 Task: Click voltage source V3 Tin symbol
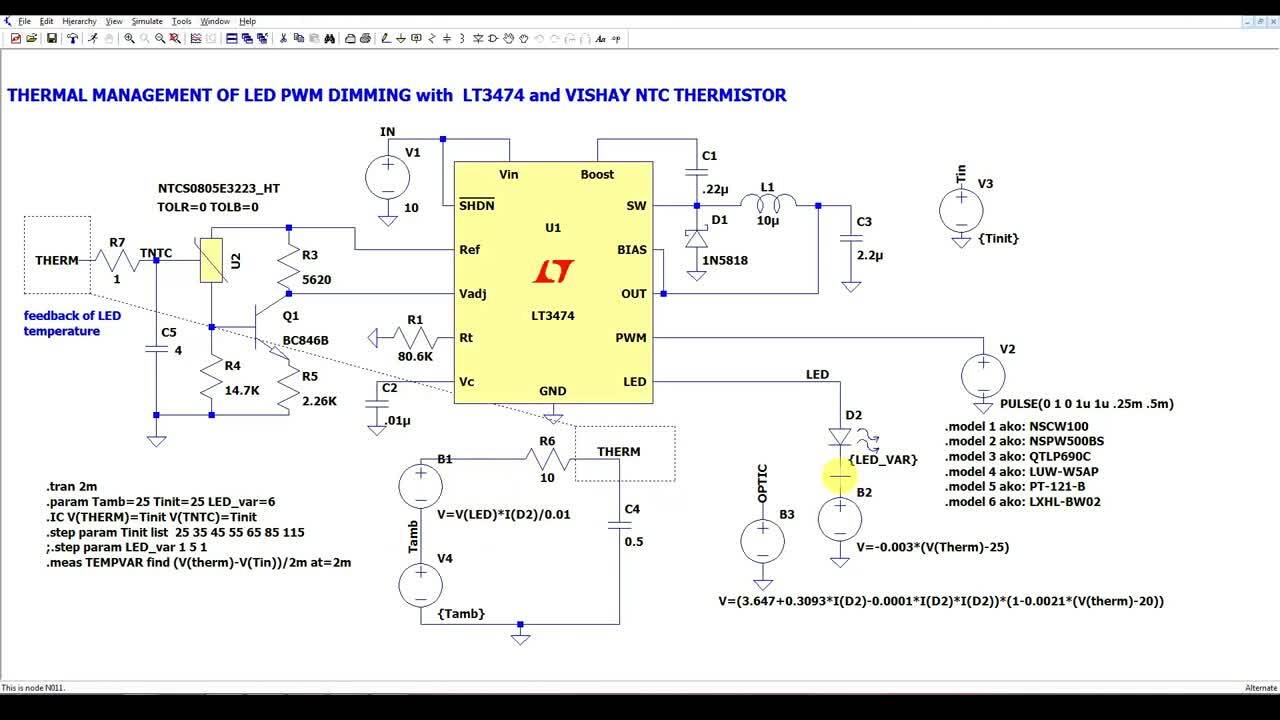pyautogui.click(x=961, y=211)
